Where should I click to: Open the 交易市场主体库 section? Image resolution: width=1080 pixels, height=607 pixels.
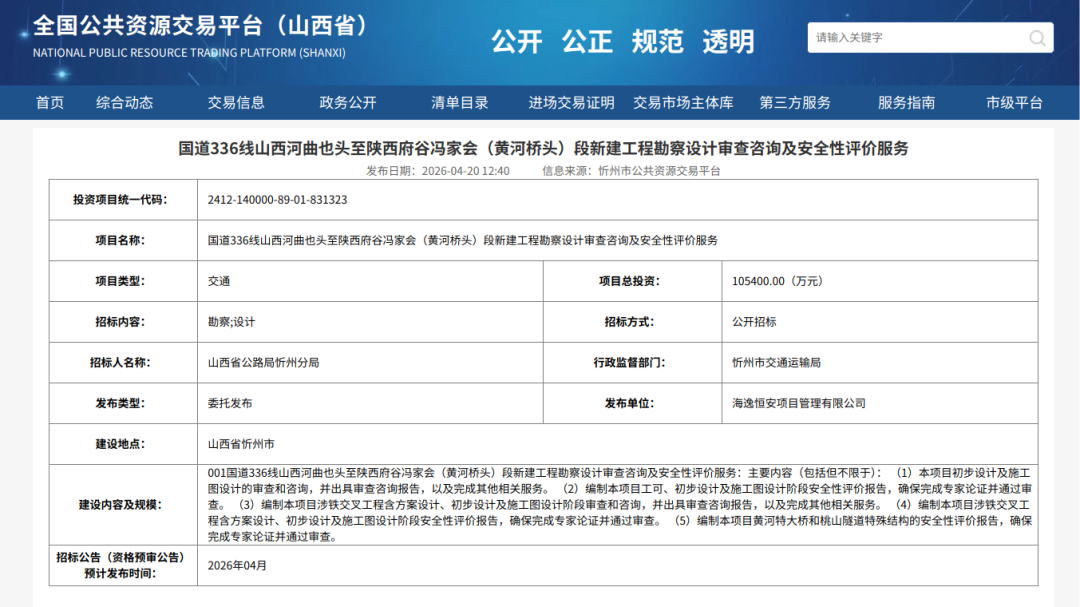(684, 102)
